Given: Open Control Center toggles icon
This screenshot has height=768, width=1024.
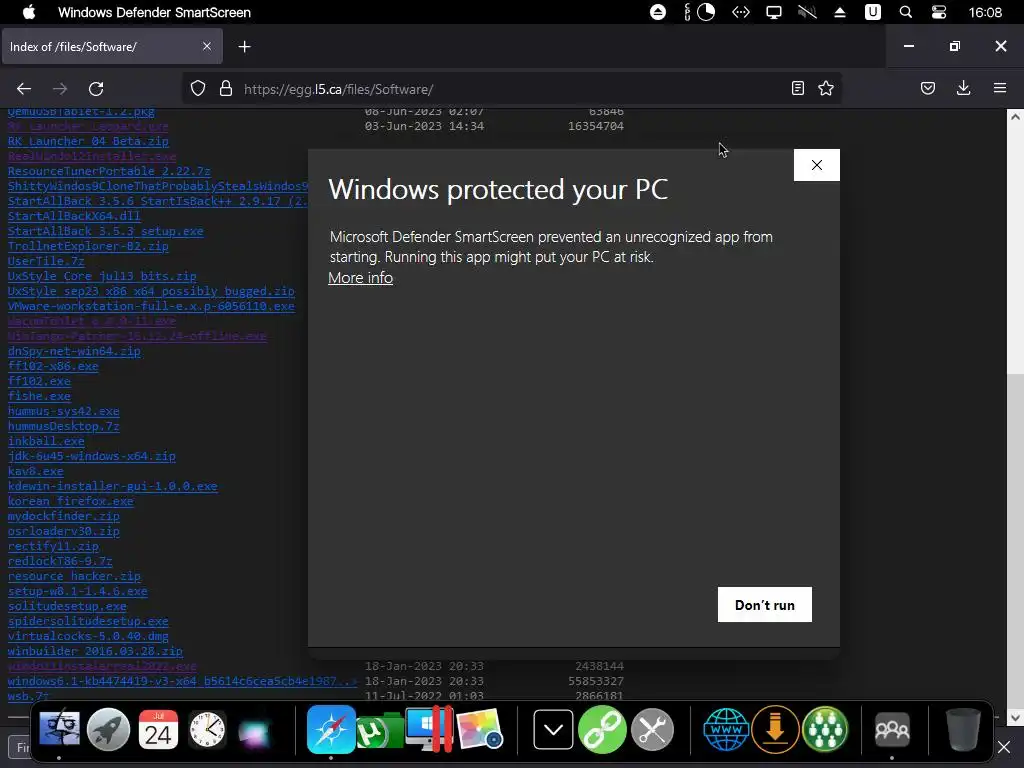Looking at the screenshot, I should (938, 12).
